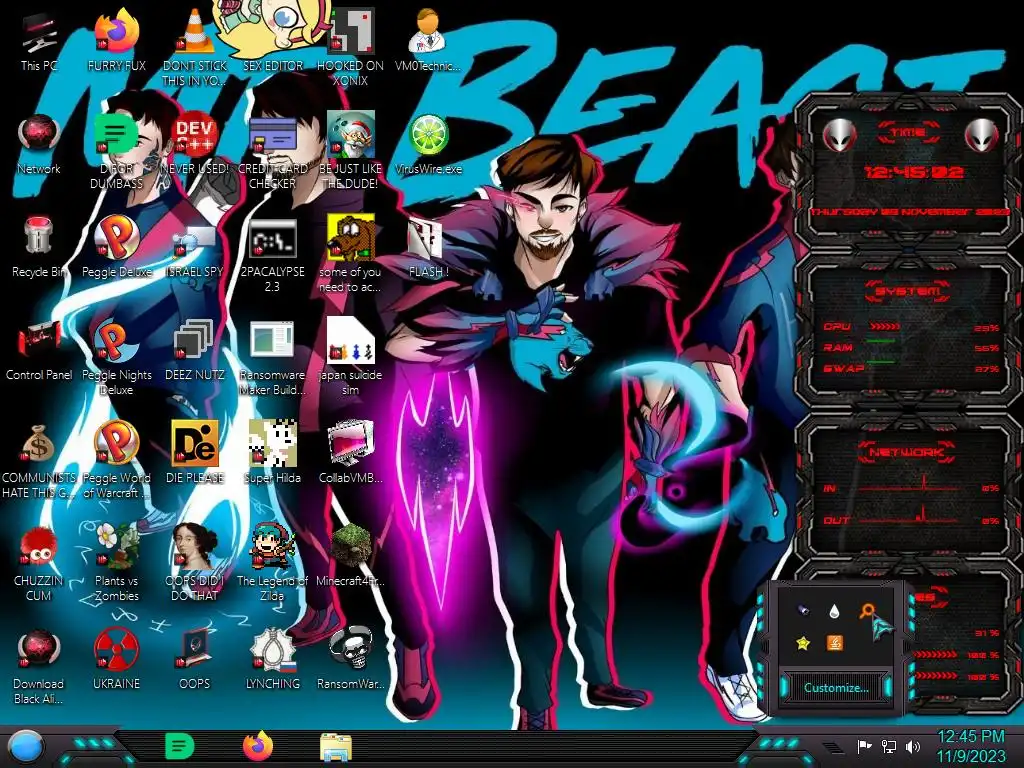Open Action Center flag in system tray
The width and height of the screenshot is (1024, 768).
pyautogui.click(x=864, y=747)
